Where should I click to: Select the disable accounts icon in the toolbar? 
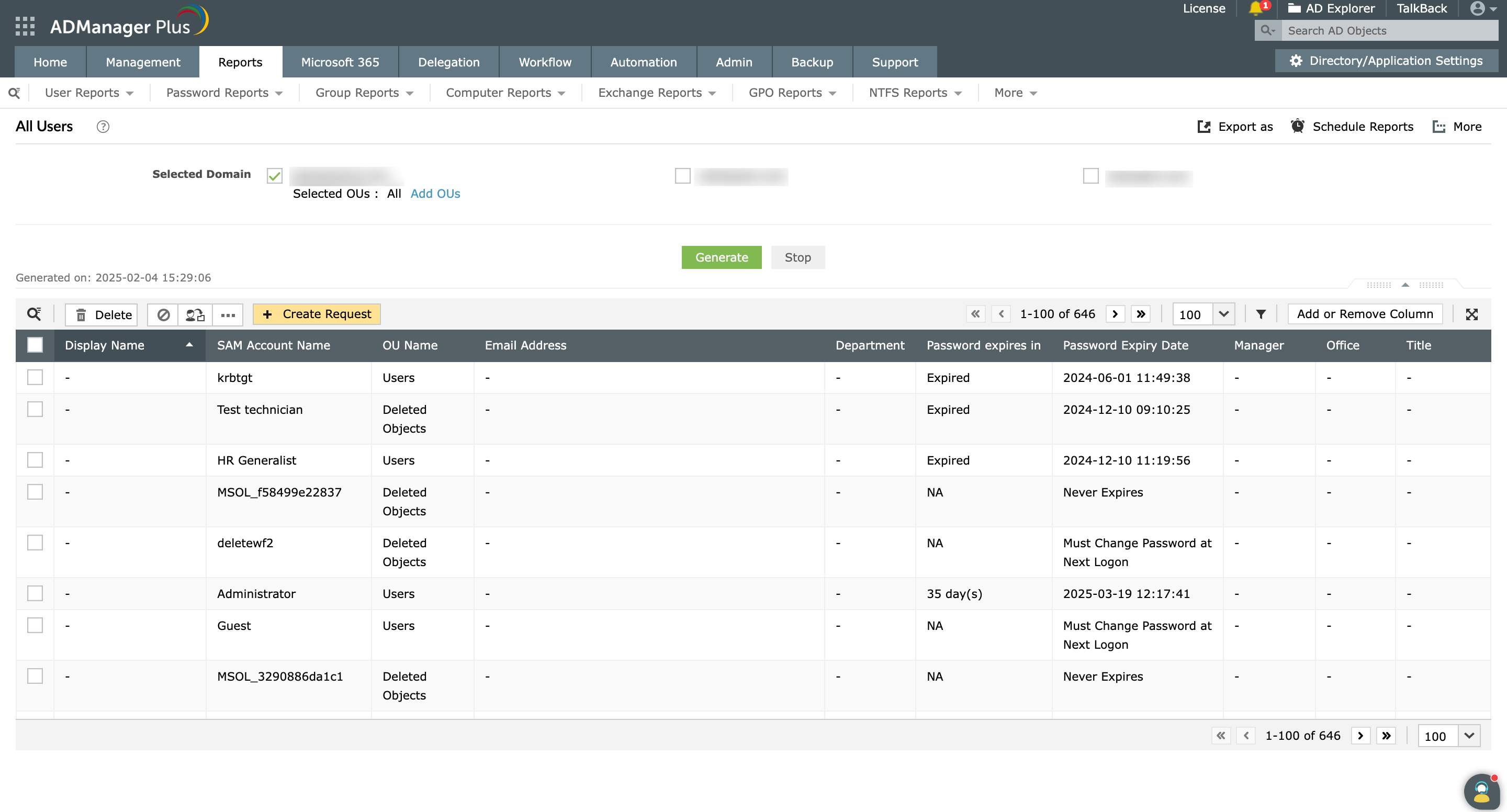click(163, 314)
